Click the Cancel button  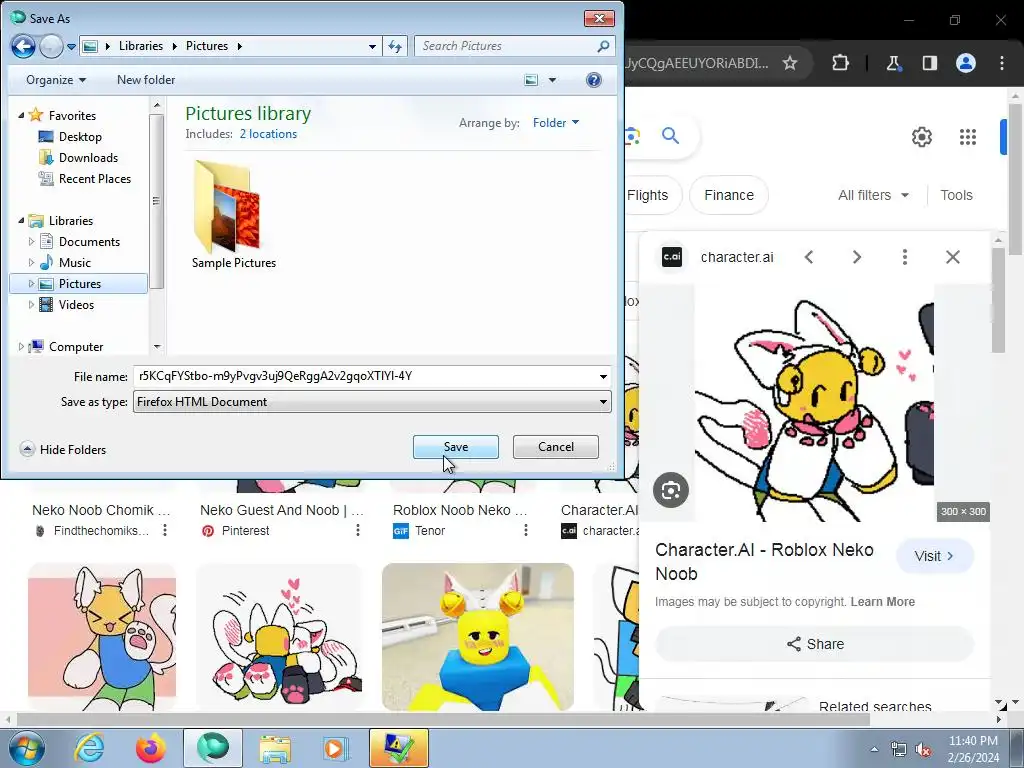tap(556, 447)
